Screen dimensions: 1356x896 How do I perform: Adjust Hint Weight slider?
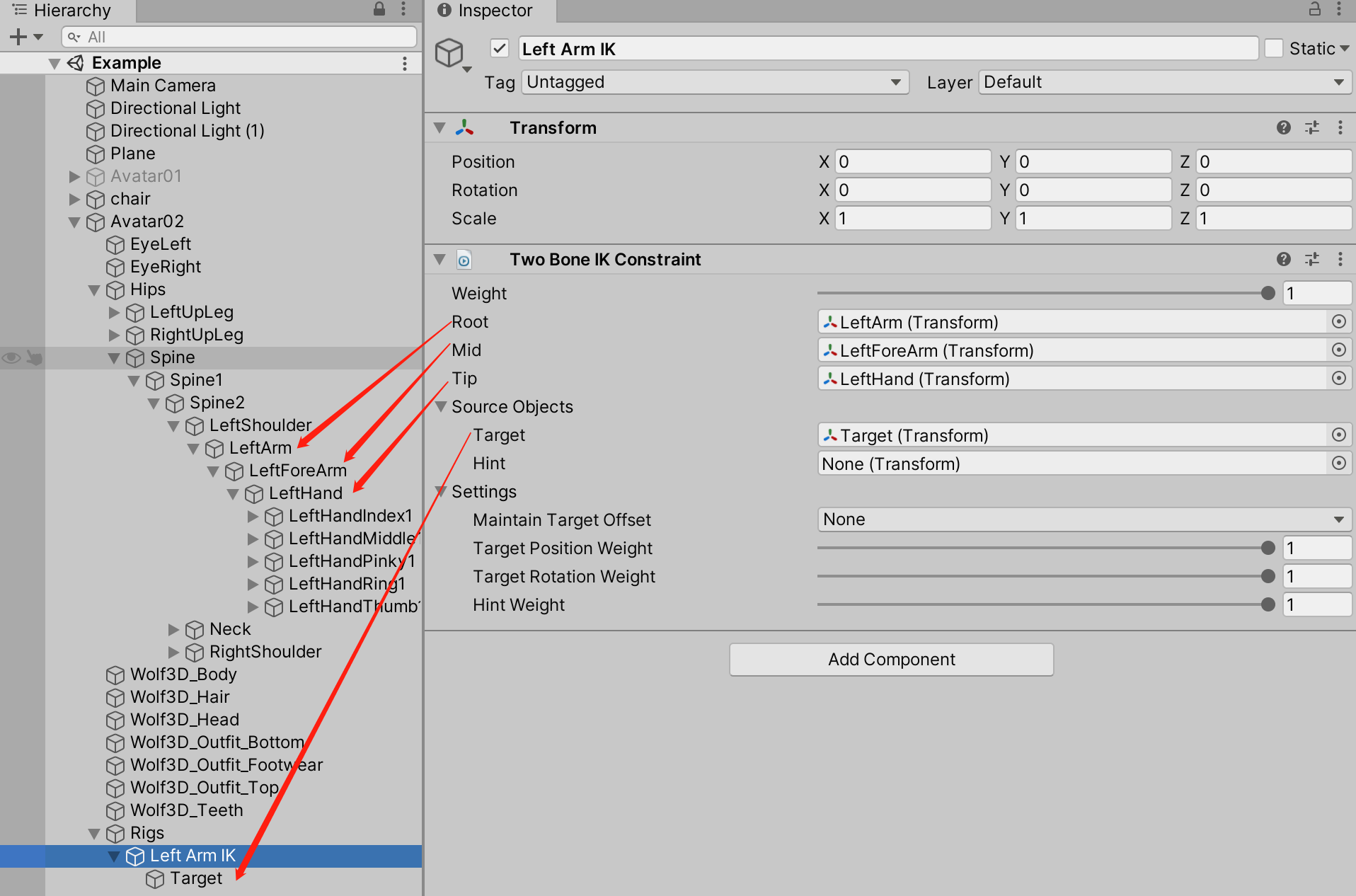[x=1268, y=604]
